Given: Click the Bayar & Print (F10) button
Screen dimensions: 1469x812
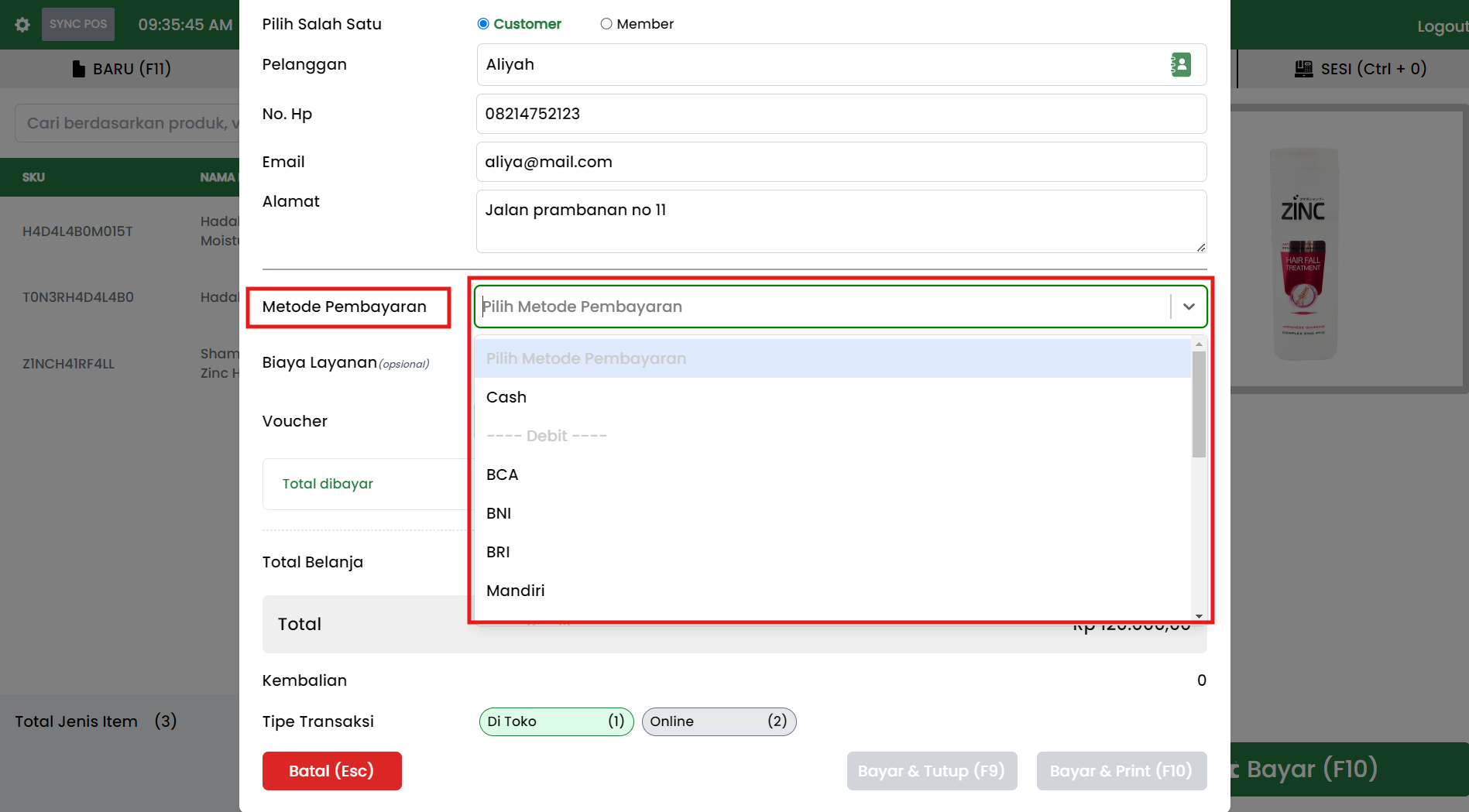Looking at the screenshot, I should point(1121,771).
